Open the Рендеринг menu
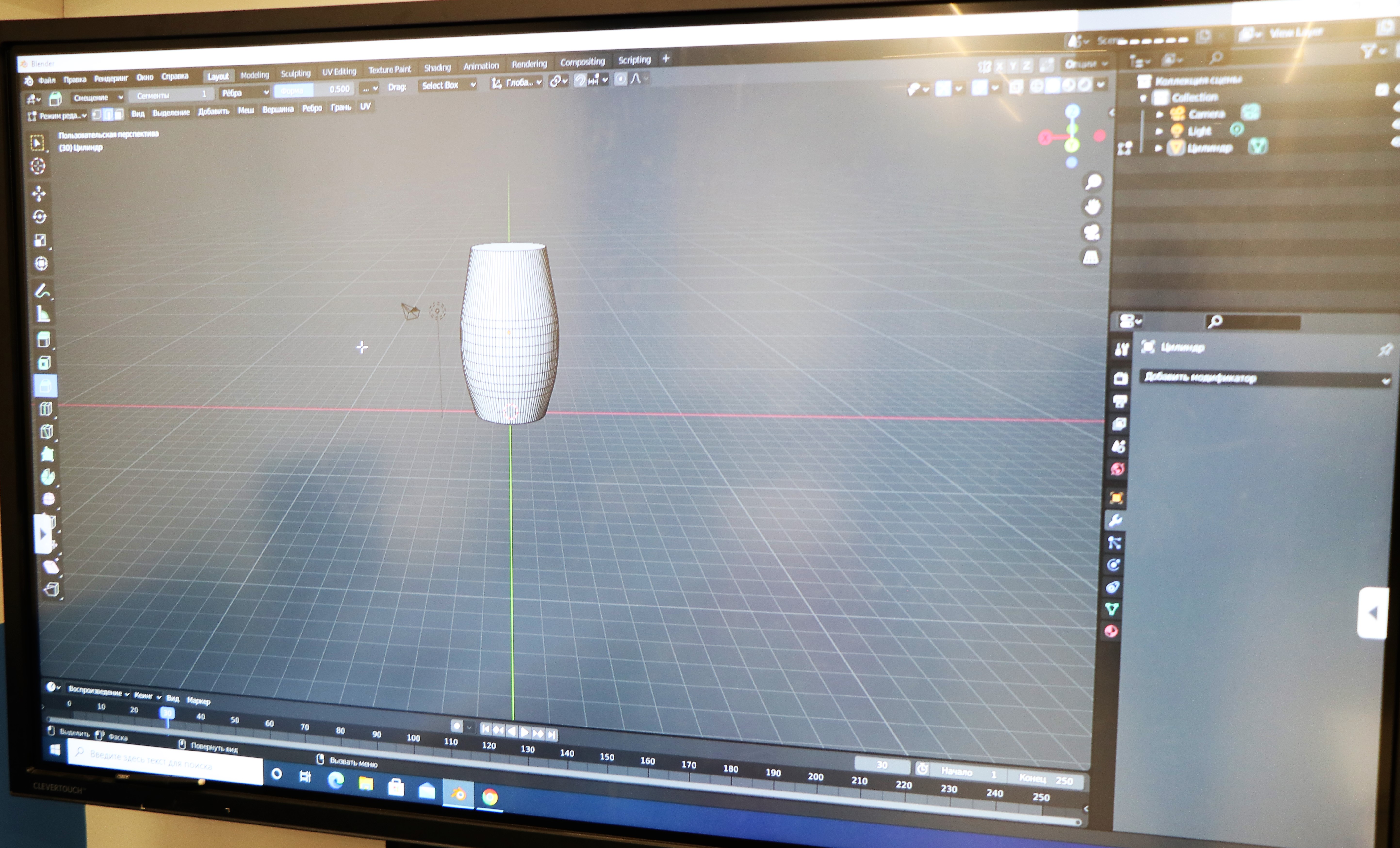 [111, 78]
